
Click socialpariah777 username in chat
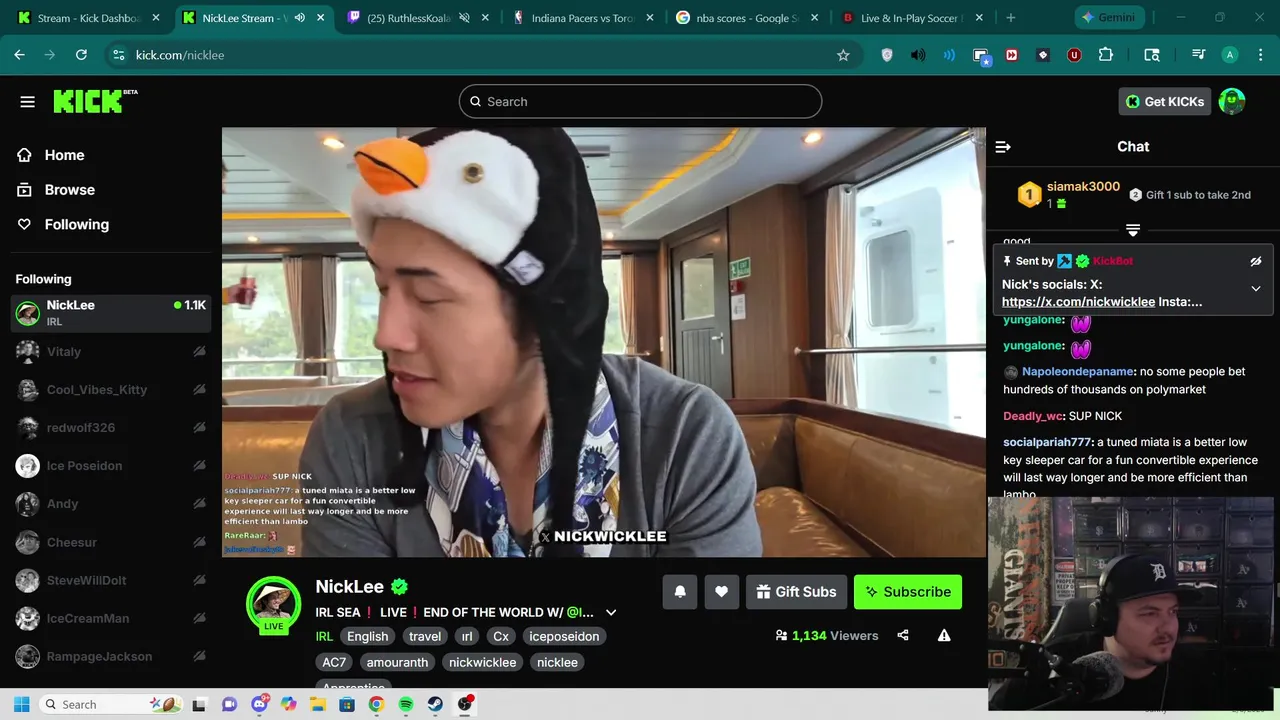point(1047,442)
